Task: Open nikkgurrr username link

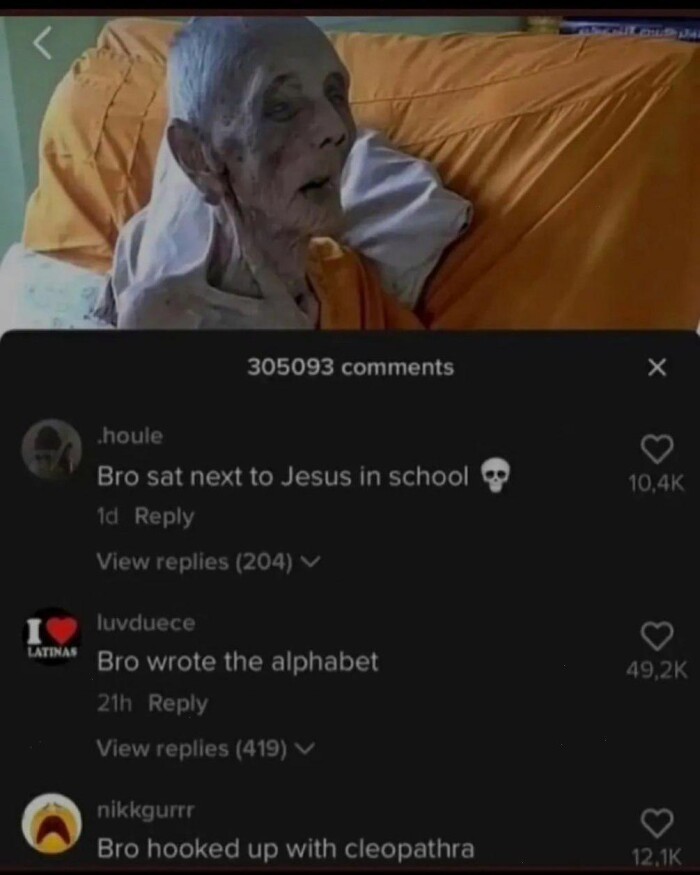Action: click(x=146, y=809)
